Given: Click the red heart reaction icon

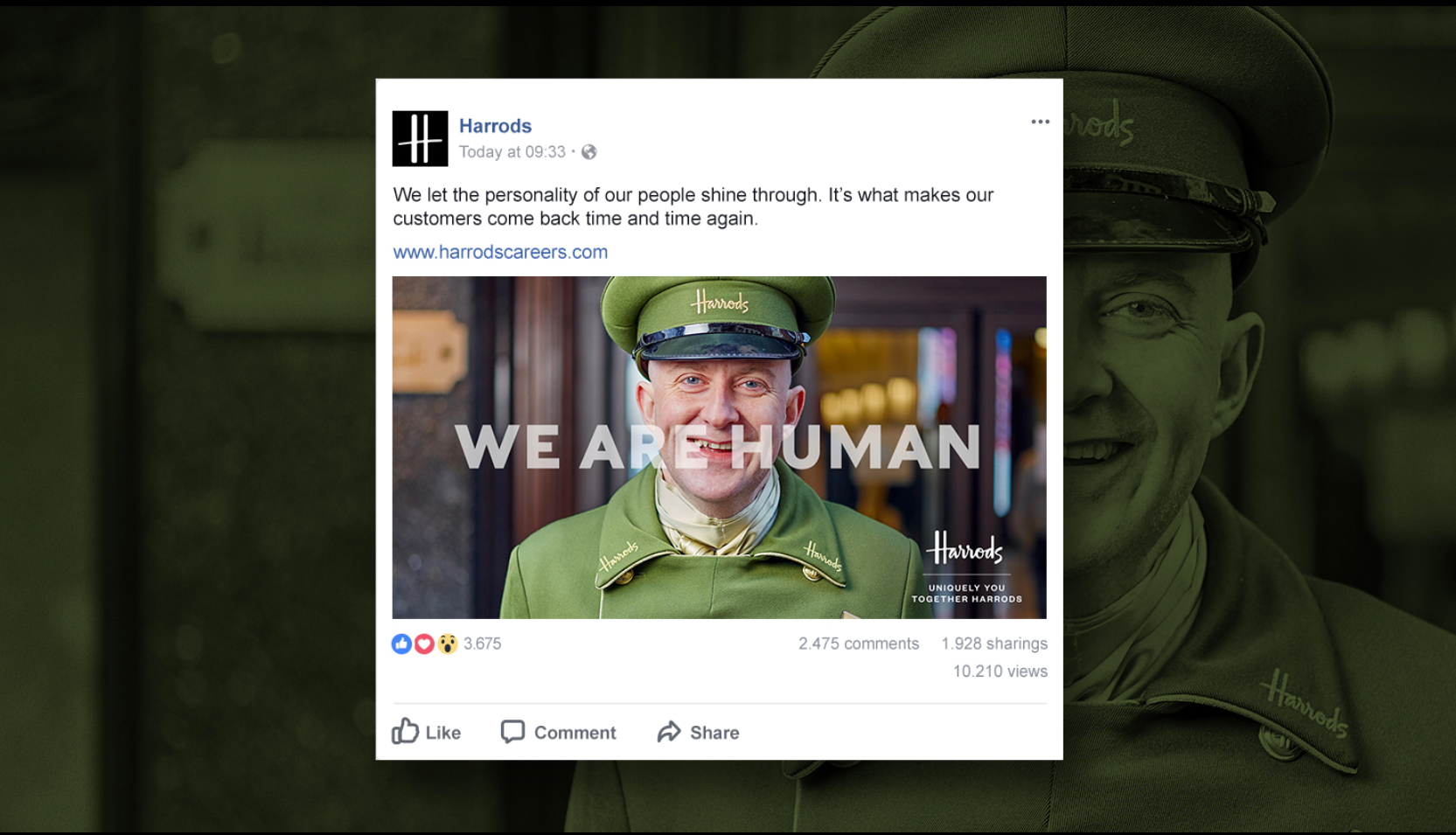Looking at the screenshot, I should (424, 644).
